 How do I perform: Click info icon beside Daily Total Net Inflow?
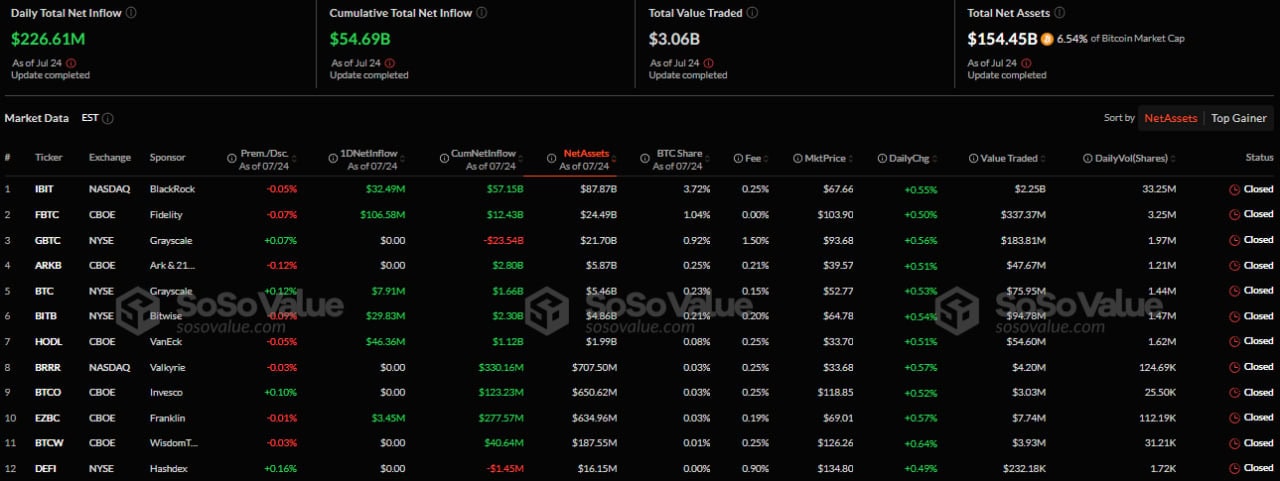(132, 13)
